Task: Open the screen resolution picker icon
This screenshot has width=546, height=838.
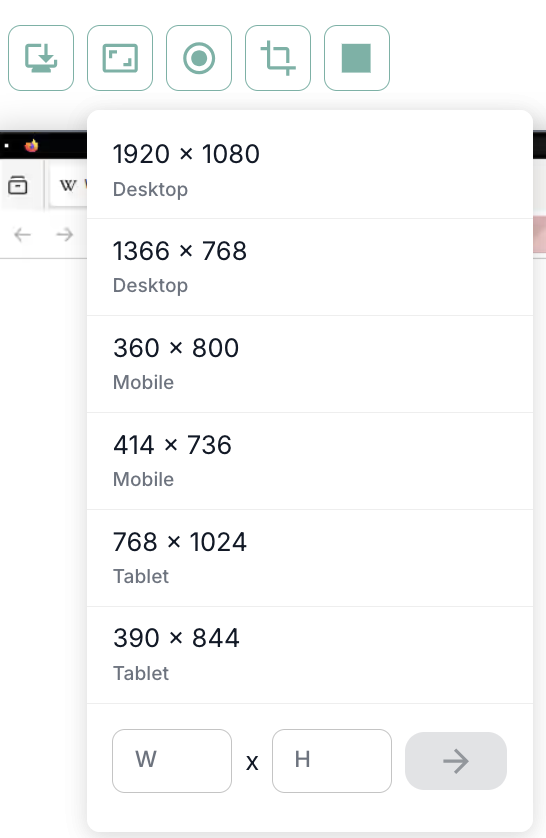Action: tap(120, 58)
